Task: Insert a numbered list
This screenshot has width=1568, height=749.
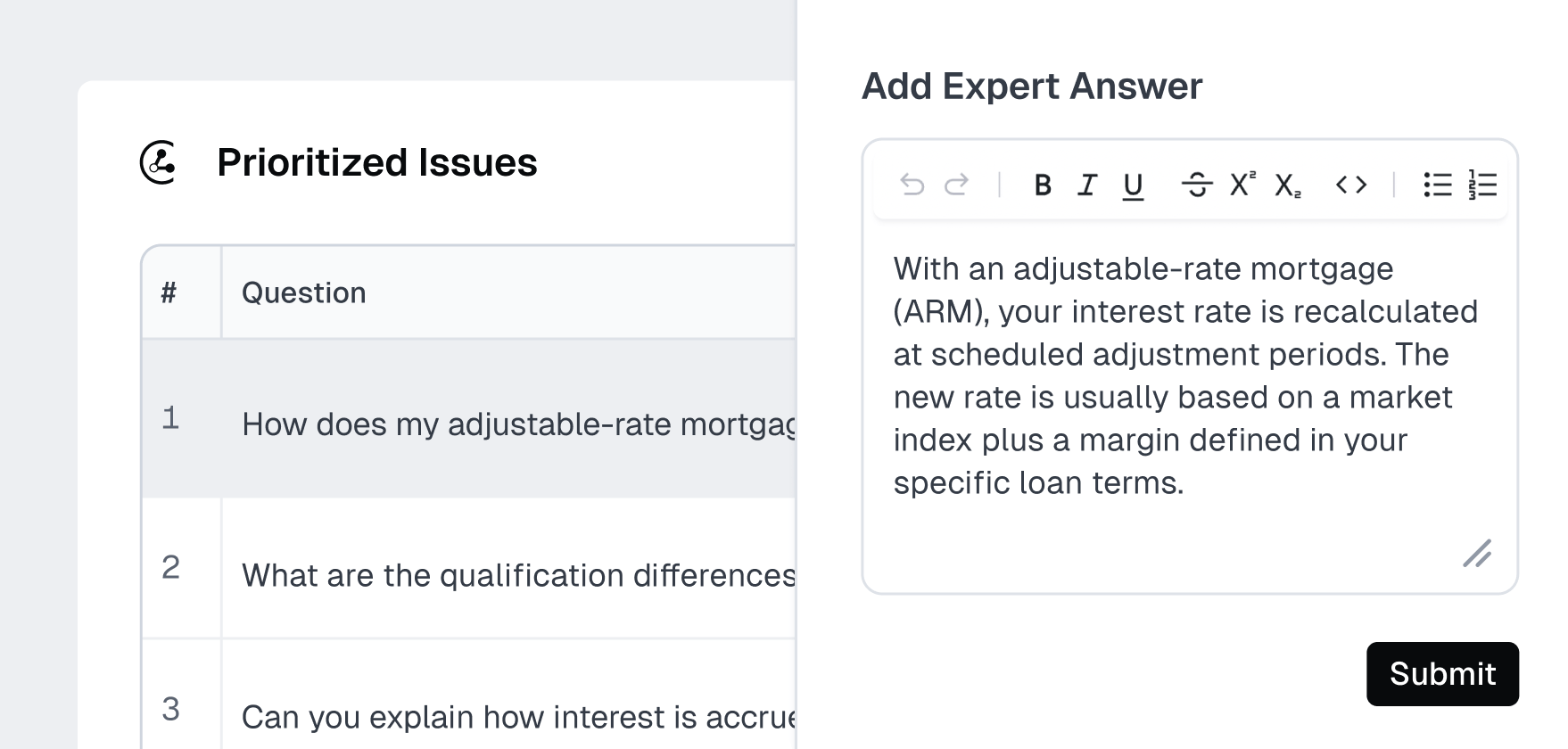Action: pyautogui.click(x=1482, y=185)
